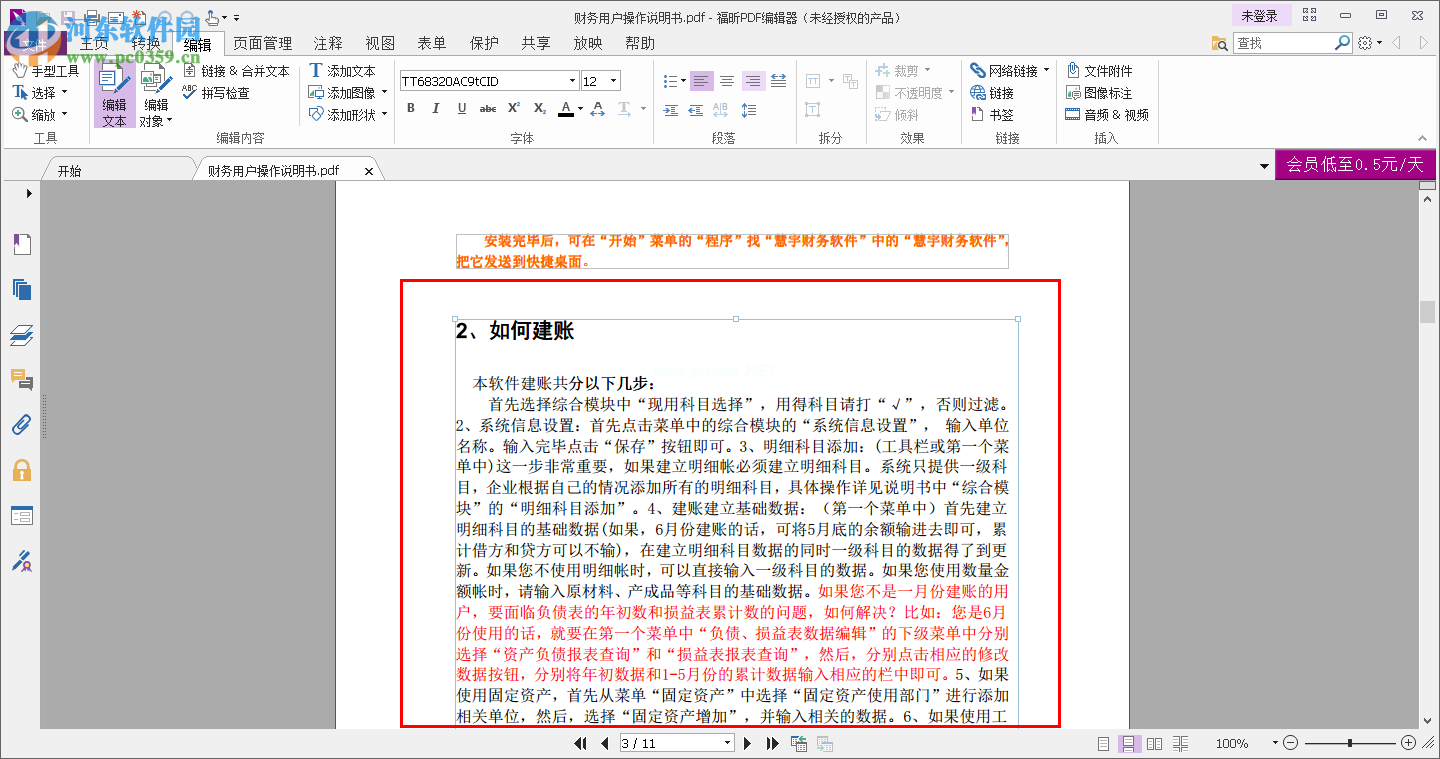Click the Find (查找) search field
The height and width of the screenshot is (759, 1440).
[1284, 43]
